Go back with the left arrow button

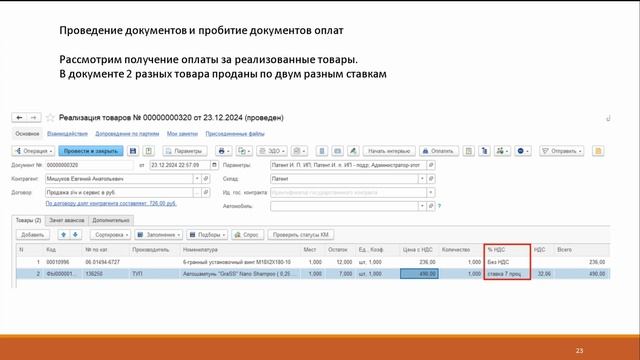(19, 118)
